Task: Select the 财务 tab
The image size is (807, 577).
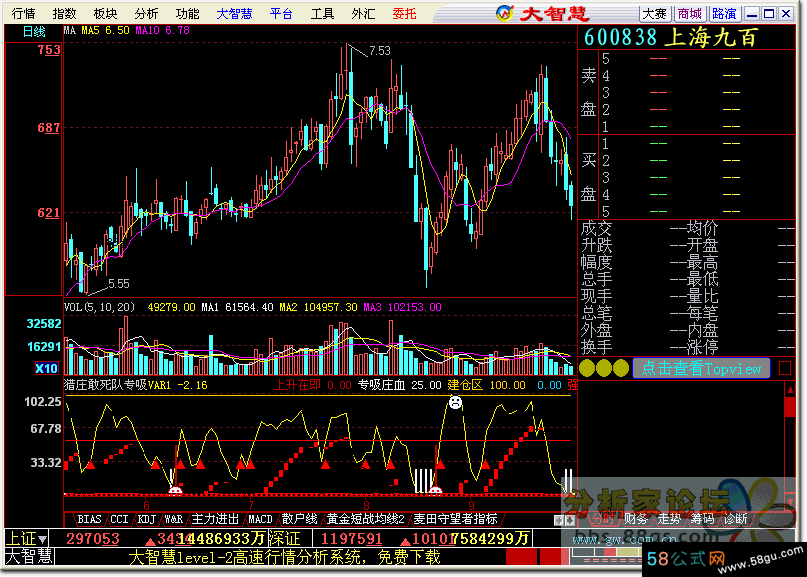Action: click(x=636, y=519)
